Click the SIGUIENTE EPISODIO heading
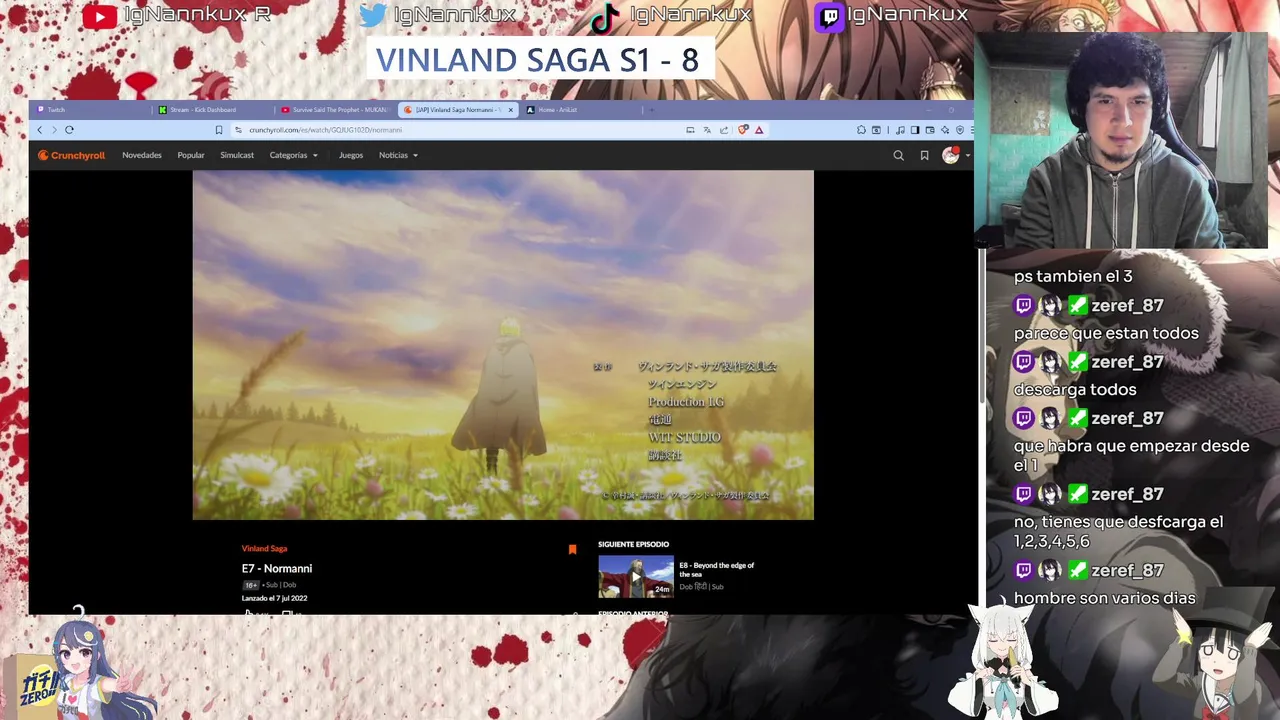The width and height of the screenshot is (1280, 720). (633, 544)
